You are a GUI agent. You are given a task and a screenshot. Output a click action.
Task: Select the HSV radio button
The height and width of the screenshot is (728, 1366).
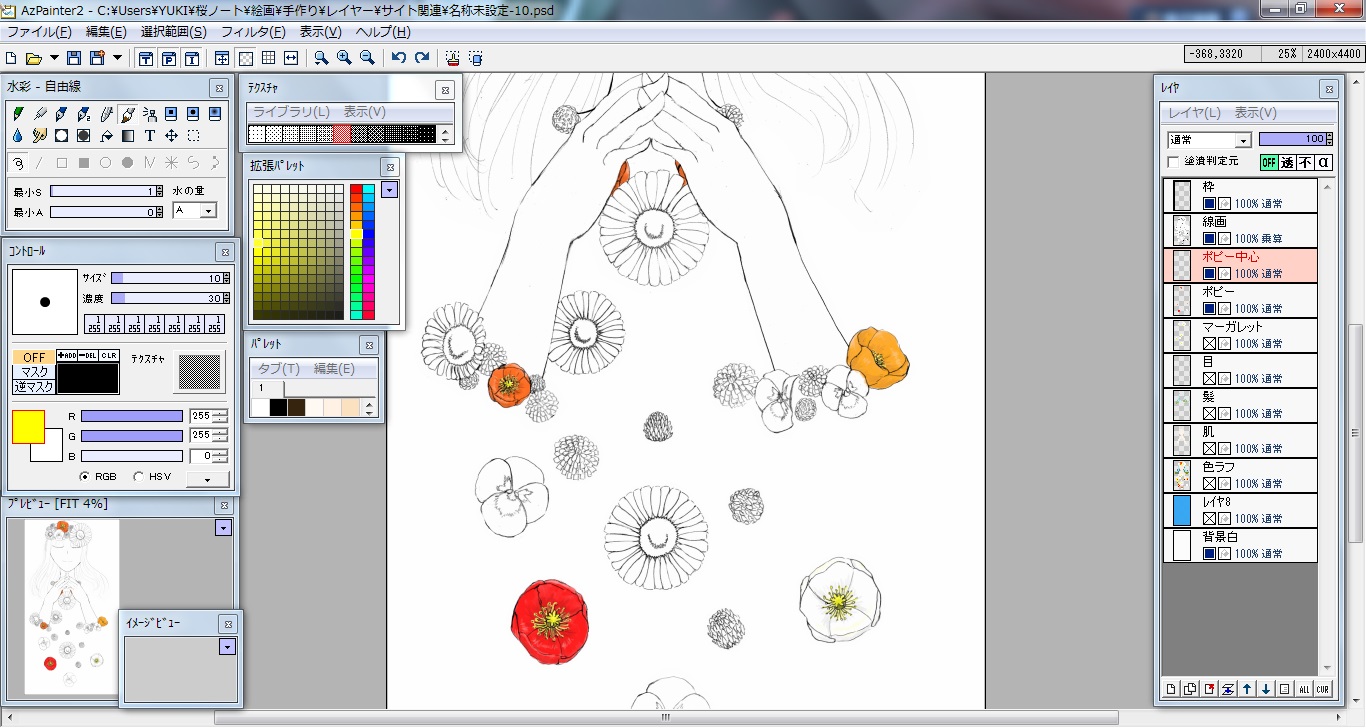pyautogui.click(x=138, y=477)
